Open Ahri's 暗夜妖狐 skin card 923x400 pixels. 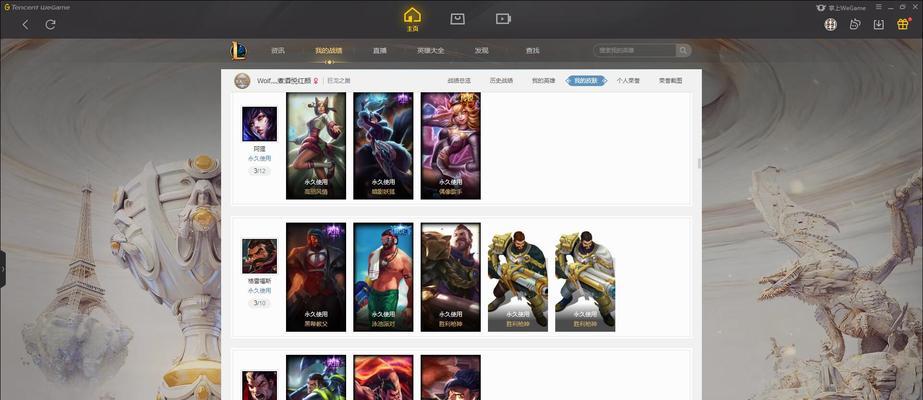tap(383, 146)
